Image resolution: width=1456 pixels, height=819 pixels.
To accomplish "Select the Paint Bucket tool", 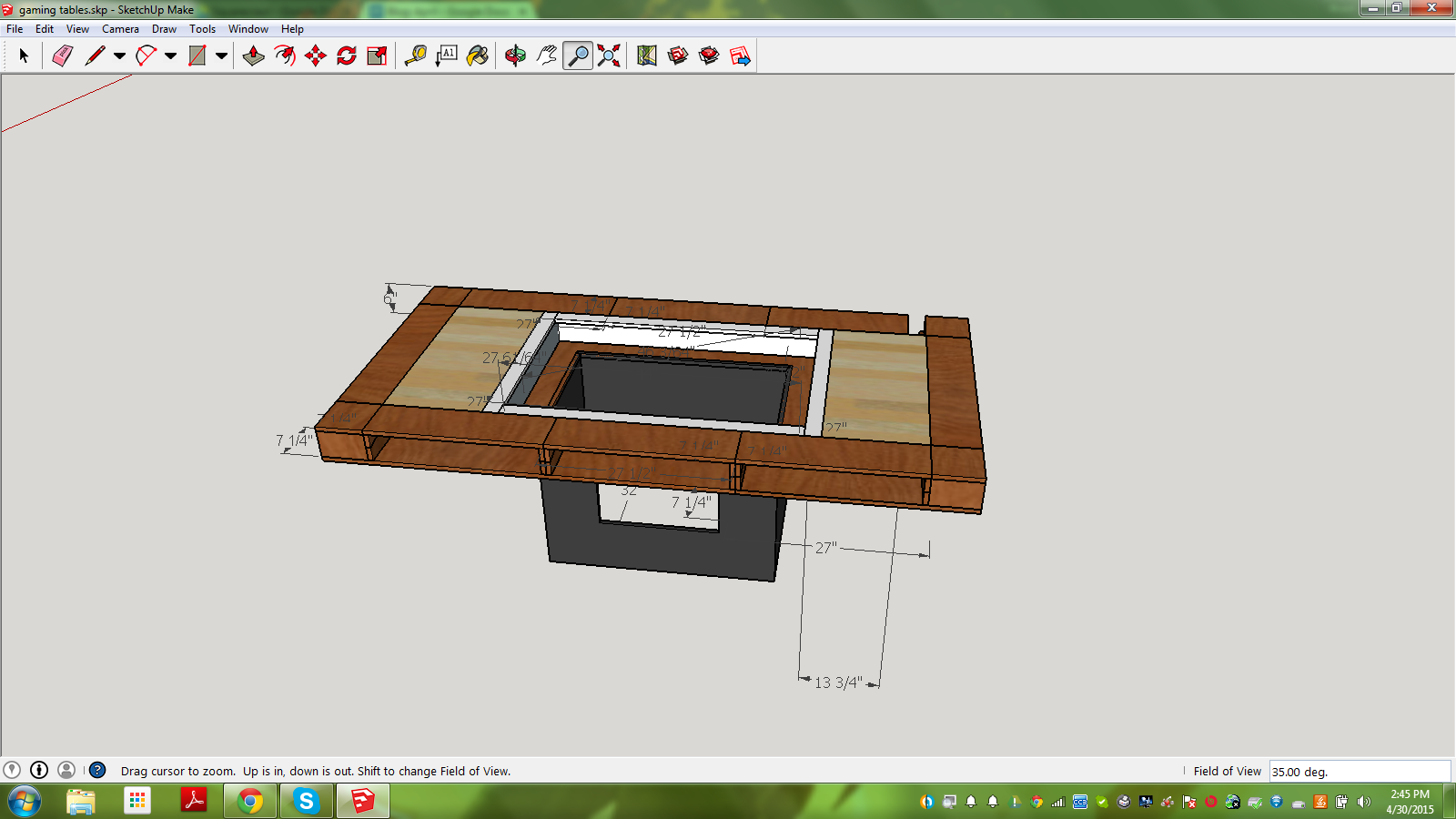I will [x=478, y=56].
